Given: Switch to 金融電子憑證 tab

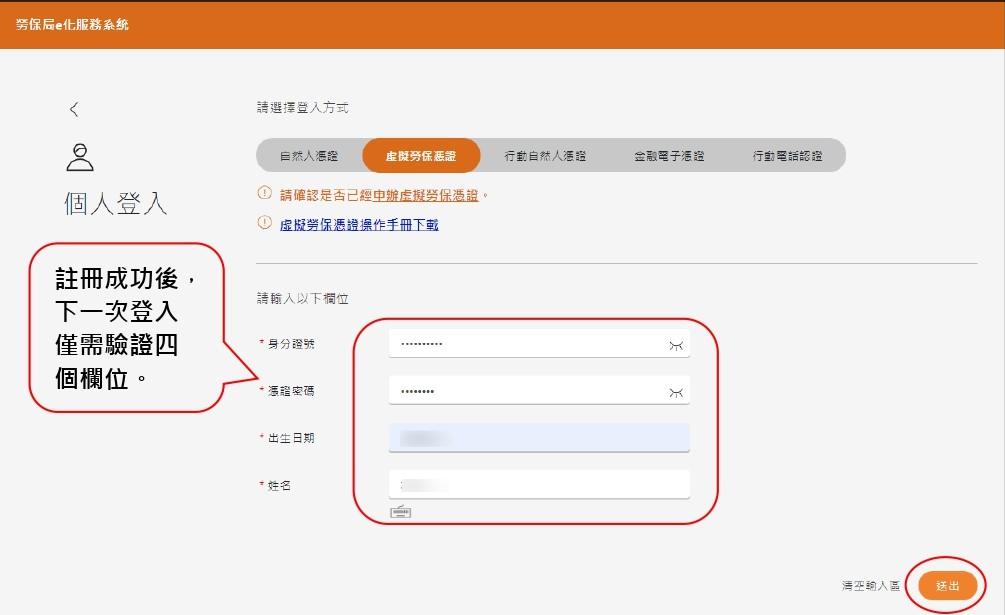Looking at the screenshot, I should coord(669,156).
